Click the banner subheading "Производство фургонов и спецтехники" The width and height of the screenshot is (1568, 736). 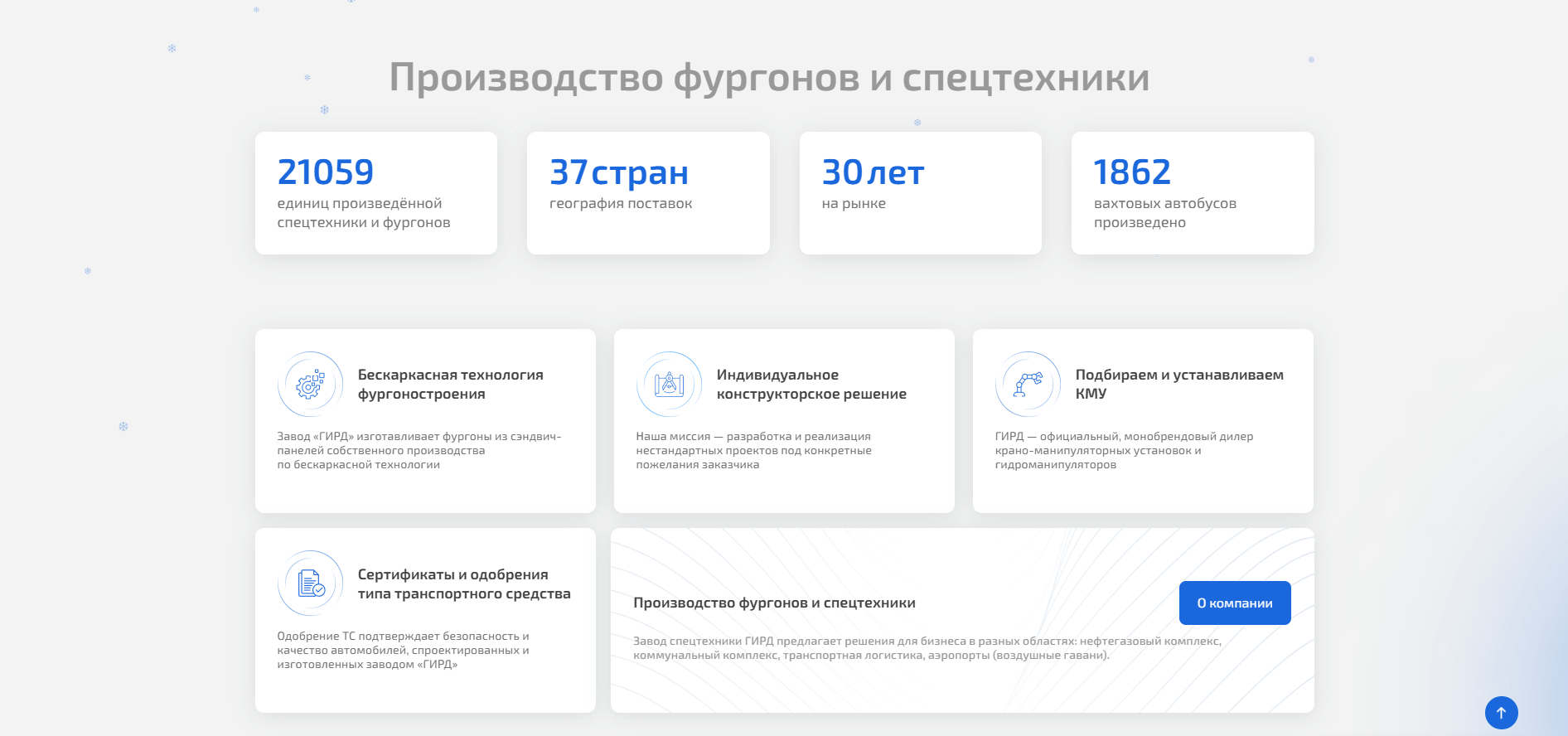pyautogui.click(x=774, y=603)
